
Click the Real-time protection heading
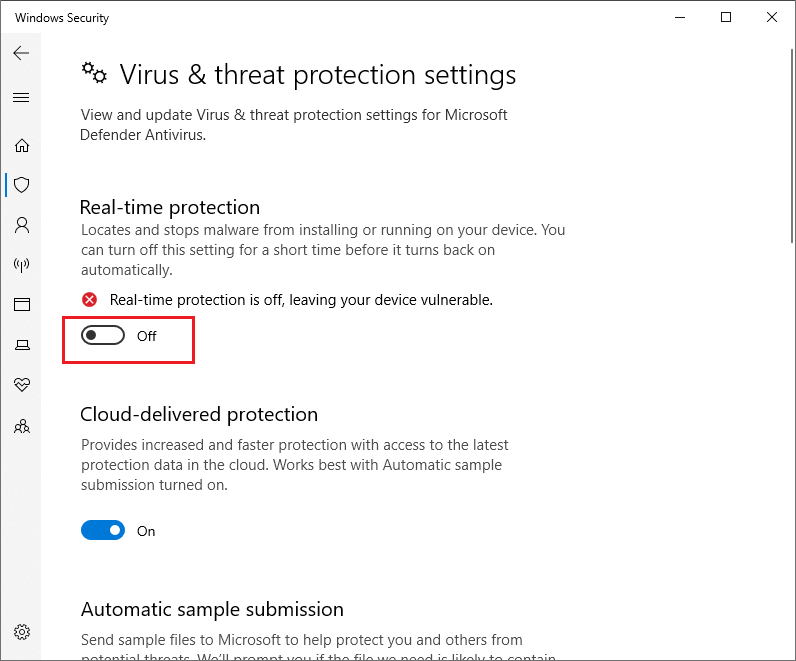tap(170, 207)
